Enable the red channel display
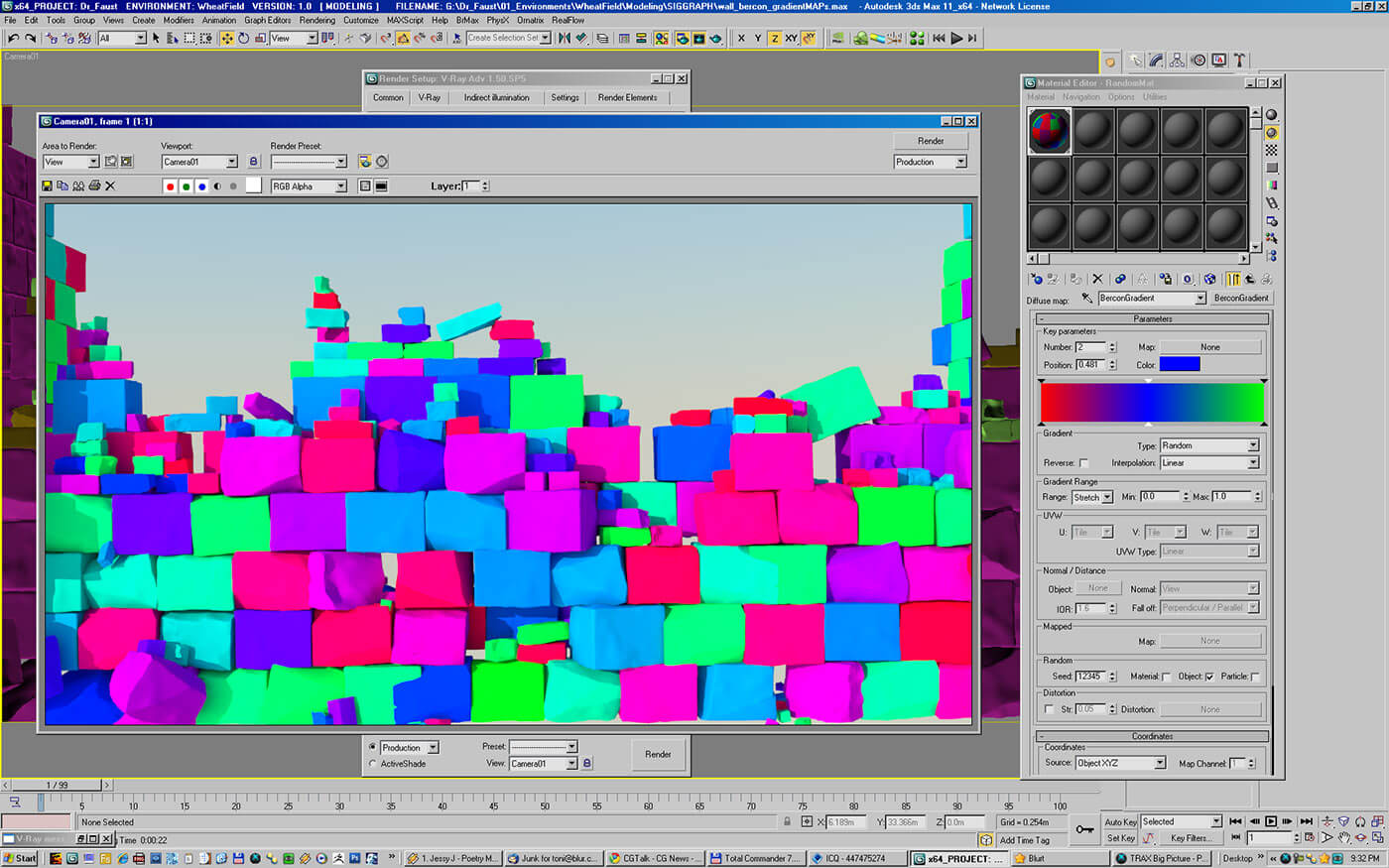Image resolution: width=1389 pixels, height=868 pixels. click(171, 186)
